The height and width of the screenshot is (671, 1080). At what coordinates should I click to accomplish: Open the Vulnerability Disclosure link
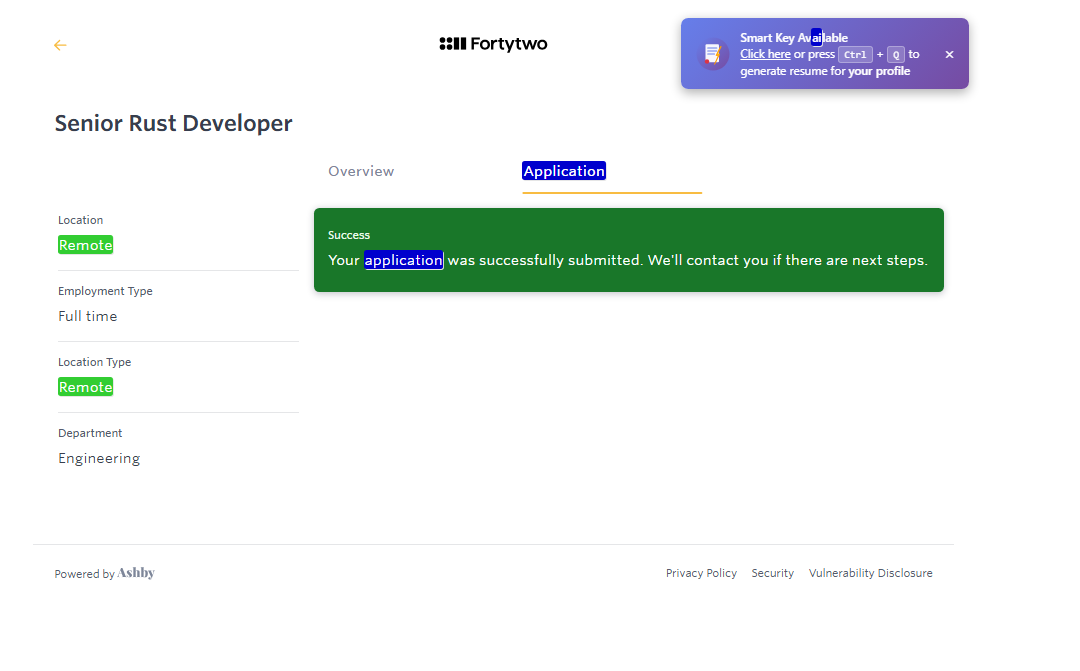[870, 573]
